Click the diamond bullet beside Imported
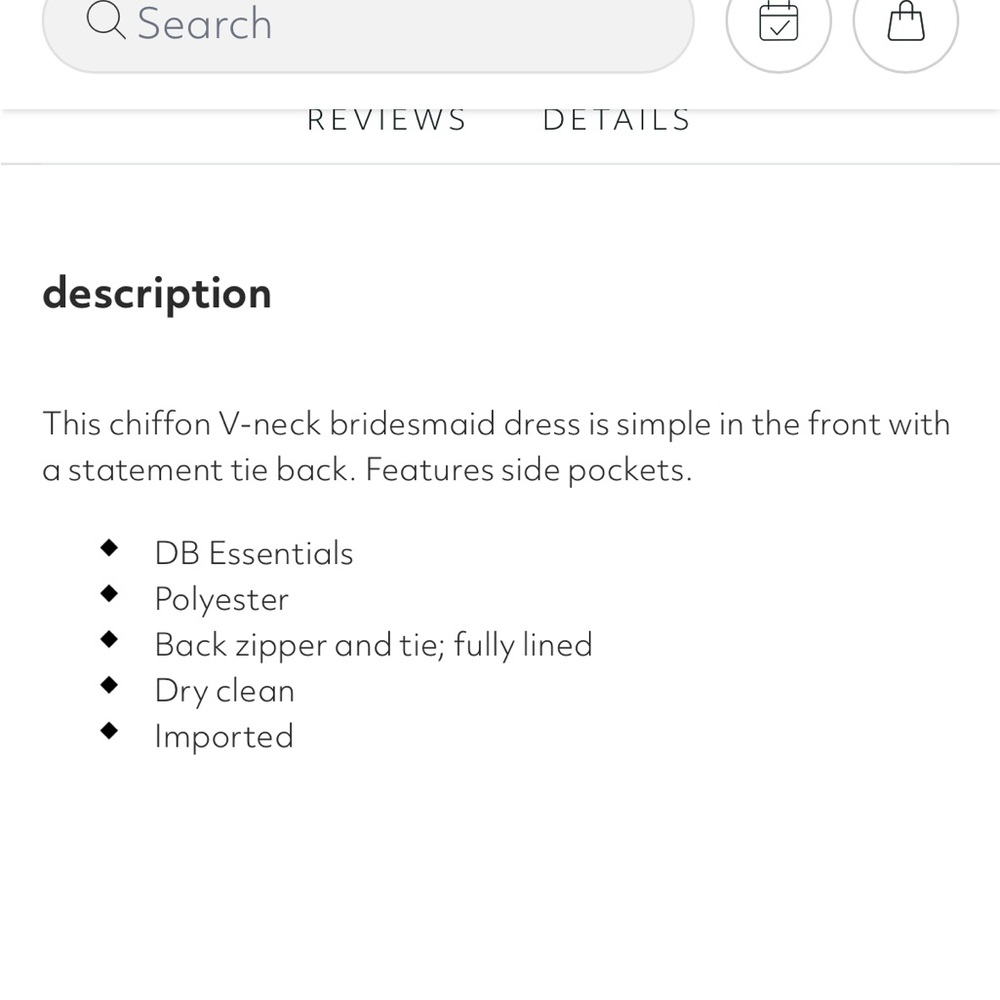Image resolution: width=1000 pixels, height=1000 pixels. pos(109,731)
